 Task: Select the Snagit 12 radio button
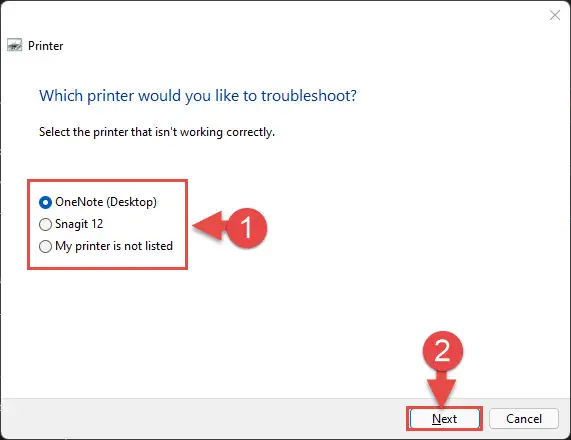pyautogui.click(x=45, y=224)
